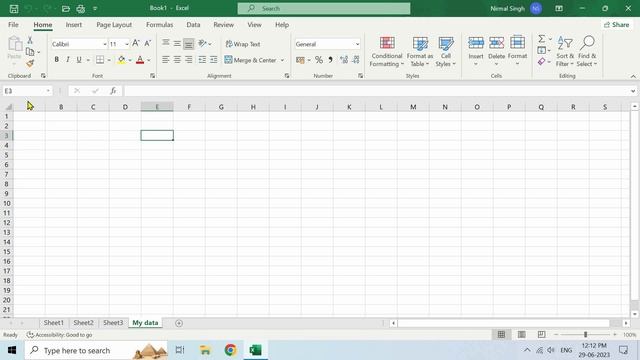
Task: Click the Select All corner triangle
Action: (x=8, y=107)
